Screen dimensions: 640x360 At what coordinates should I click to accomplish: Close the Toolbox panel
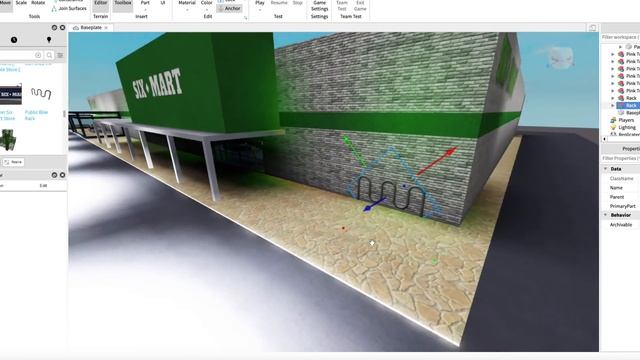[62, 27]
